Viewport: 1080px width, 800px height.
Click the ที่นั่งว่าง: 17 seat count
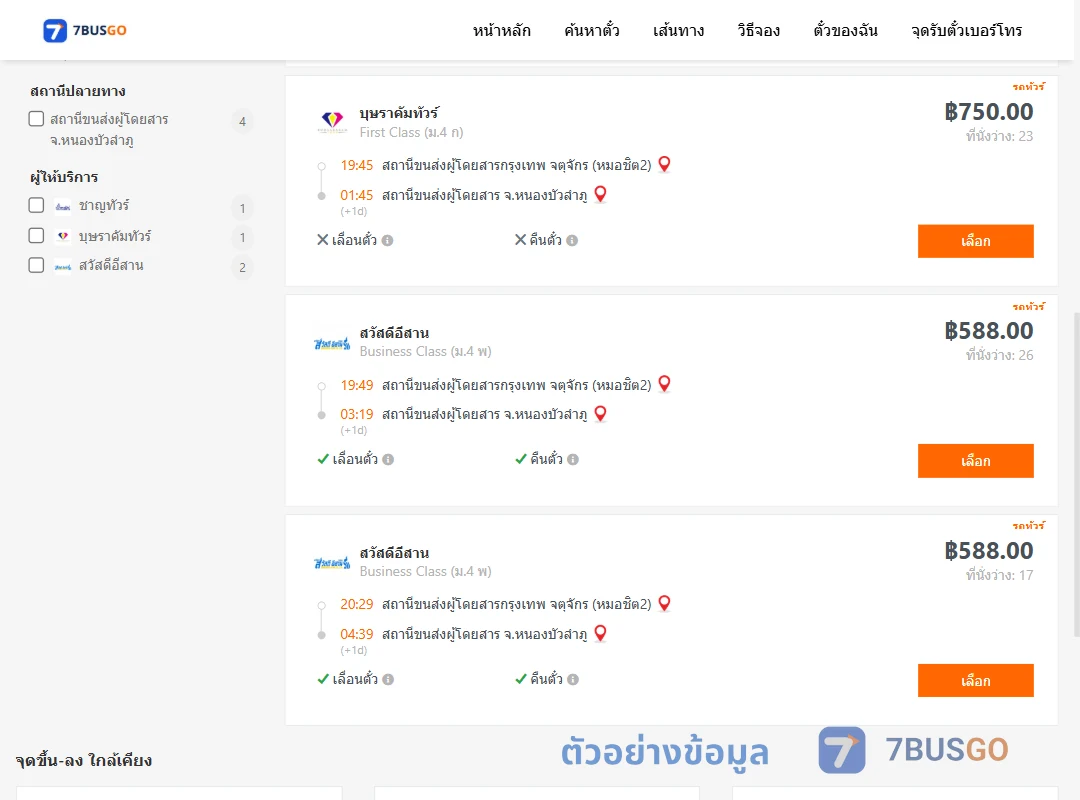[x=999, y=575]
